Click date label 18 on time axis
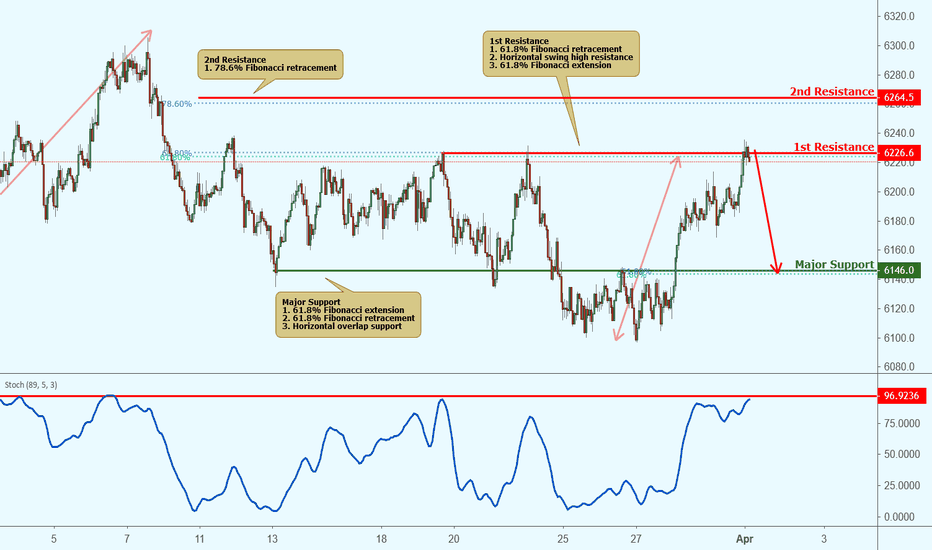 tap(381, 539)
